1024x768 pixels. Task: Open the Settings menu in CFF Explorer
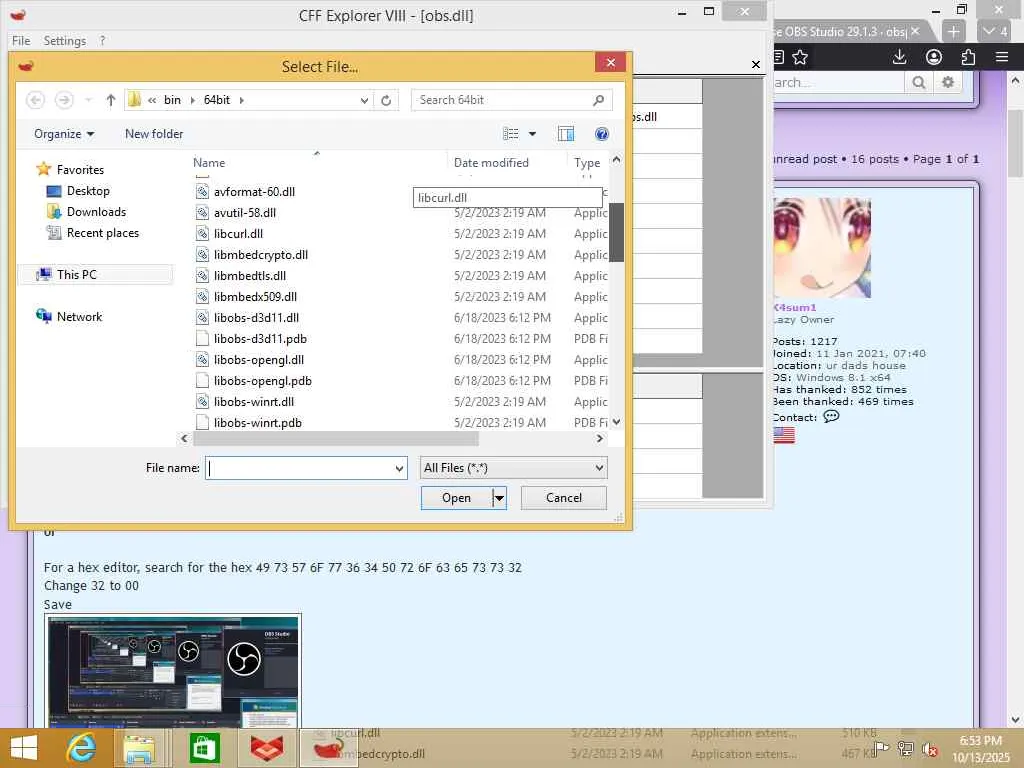[65, 40]
